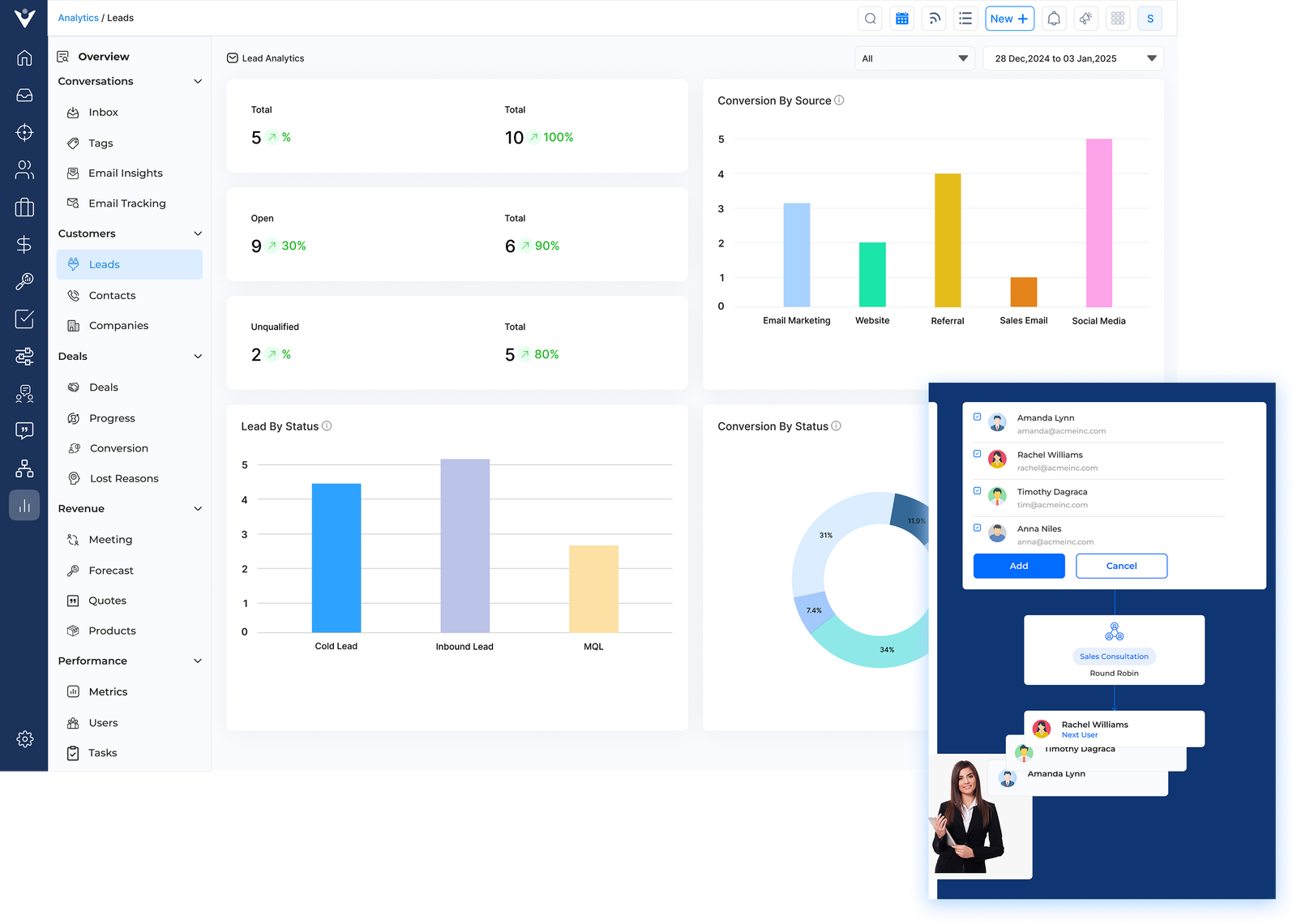Open the All filter dropdown

tap(914, 58)
